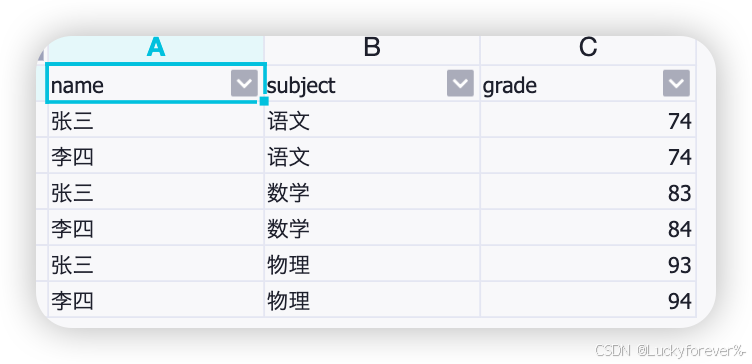Open the grade column filter dropdown
Viewport: 752px width, 364px height.
tap(676, 83)
